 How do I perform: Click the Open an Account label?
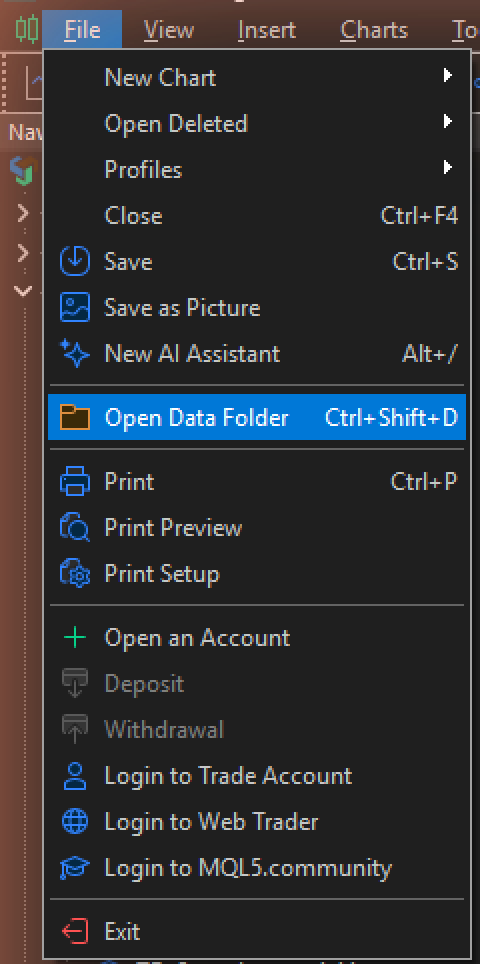click(197, 638)
